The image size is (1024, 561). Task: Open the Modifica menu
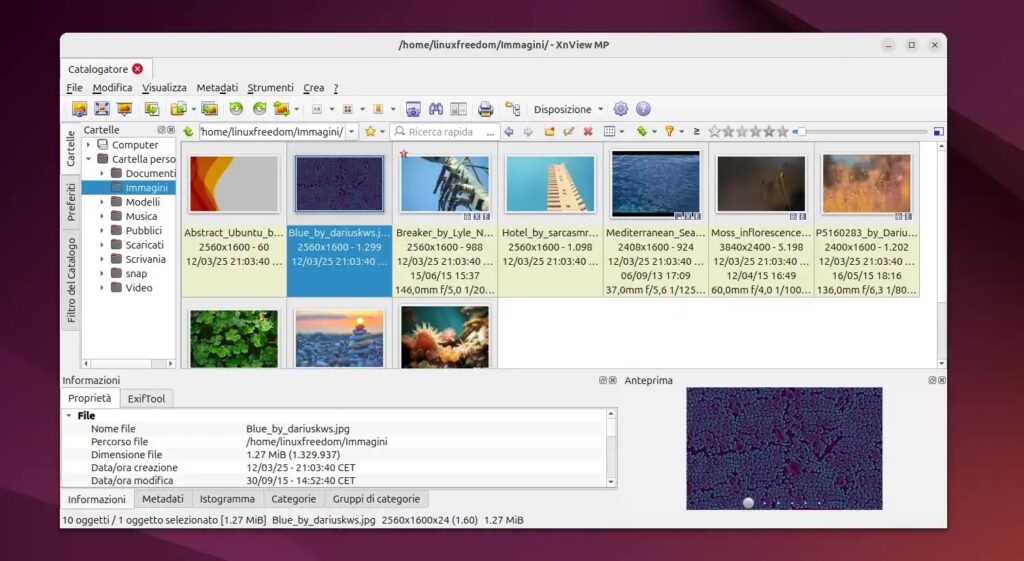coord(112,88)
